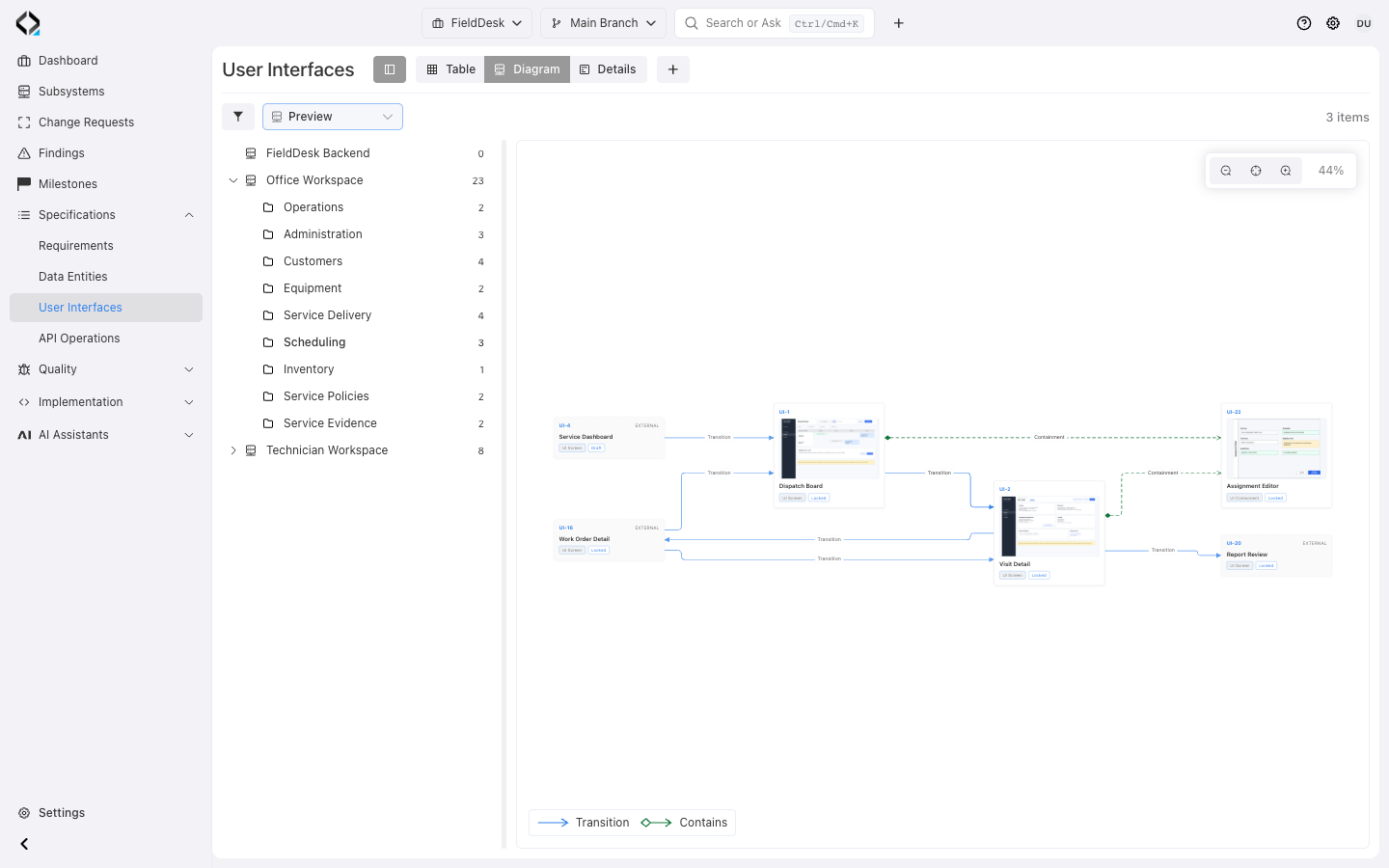
Task: Open the Preview dropdown
Action: point(333,117)
